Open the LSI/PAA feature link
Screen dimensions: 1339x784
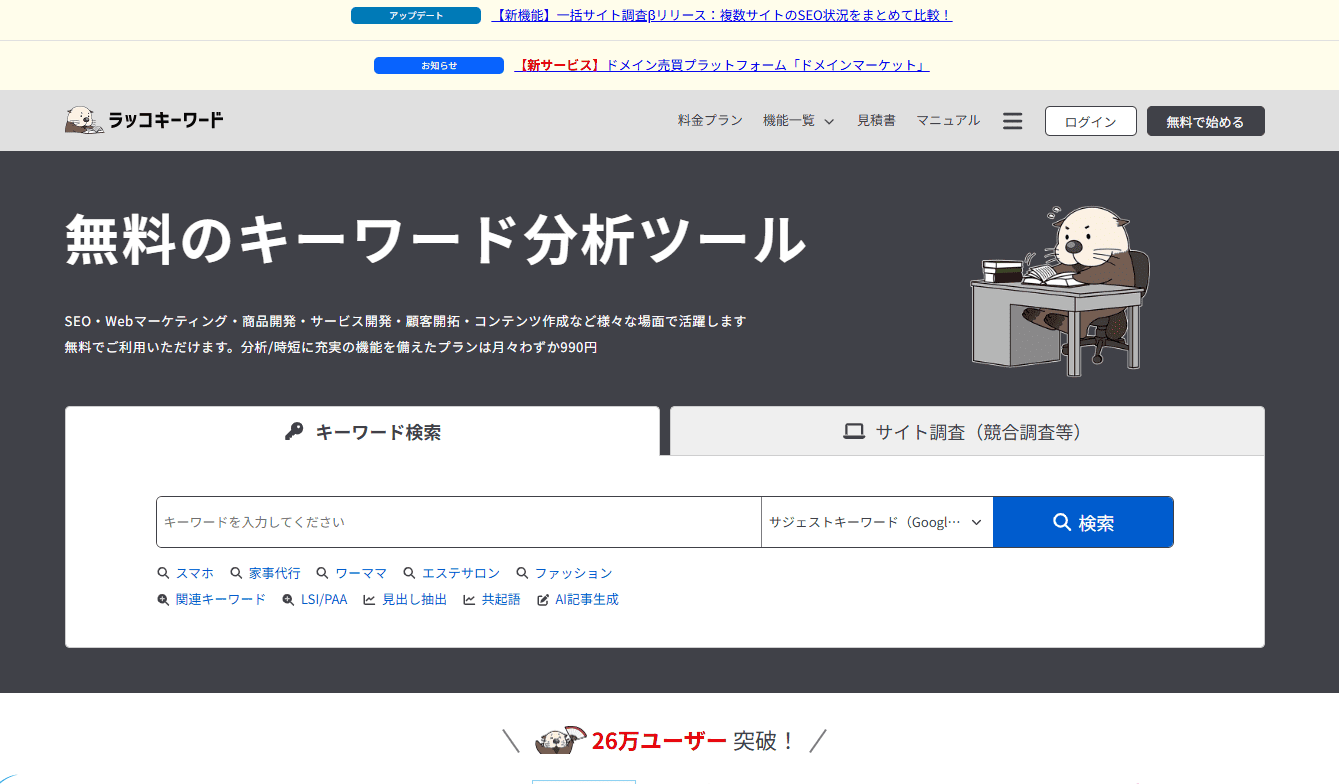[324, 600]
